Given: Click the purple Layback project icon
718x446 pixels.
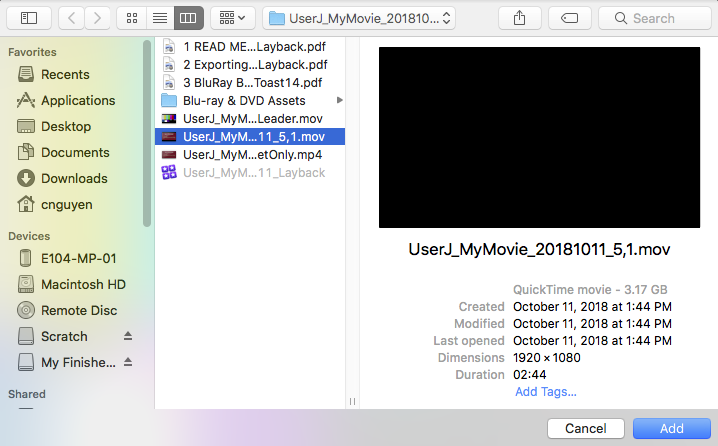Looking at the screenshot, I should click(x=169, y=172).
